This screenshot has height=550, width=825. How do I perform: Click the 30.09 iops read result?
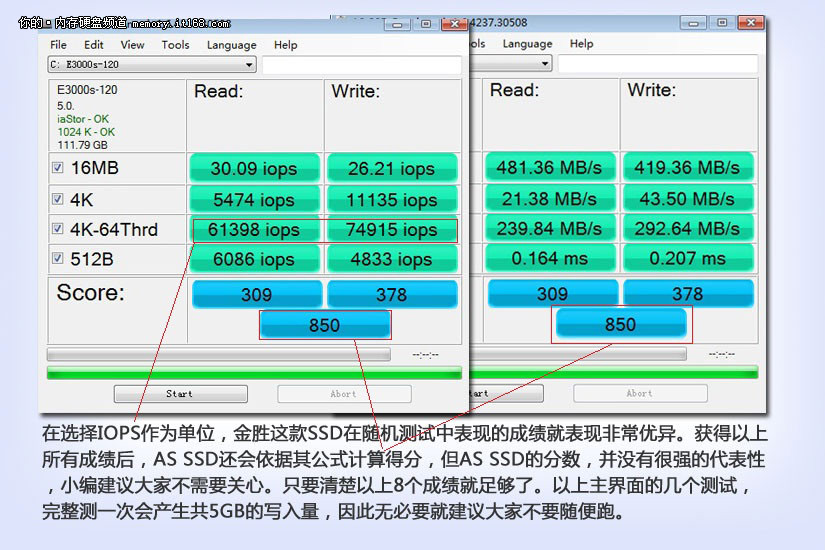[255, 168]
